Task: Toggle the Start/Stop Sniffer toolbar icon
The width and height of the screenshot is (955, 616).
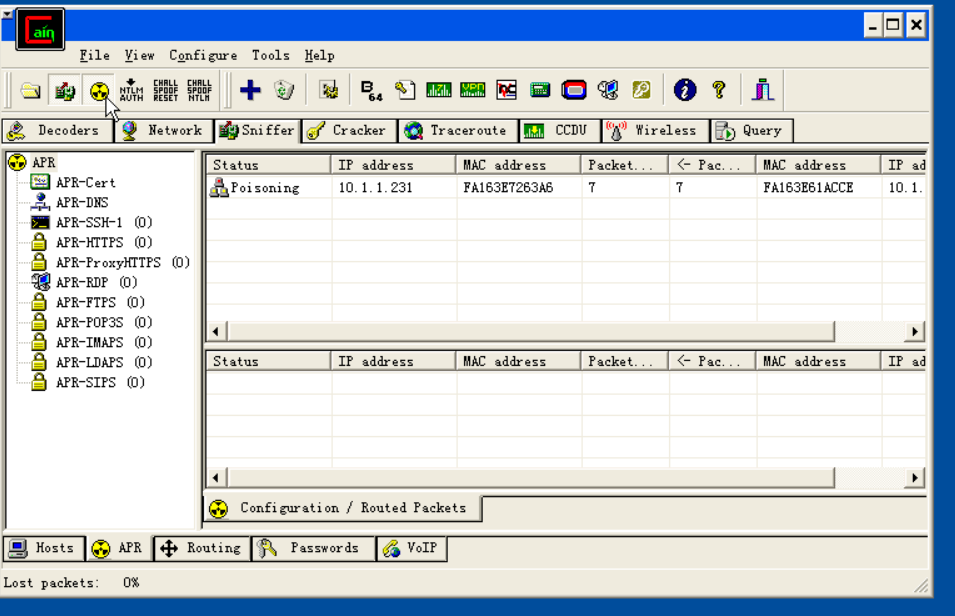Action: click(x=65, y=91)
